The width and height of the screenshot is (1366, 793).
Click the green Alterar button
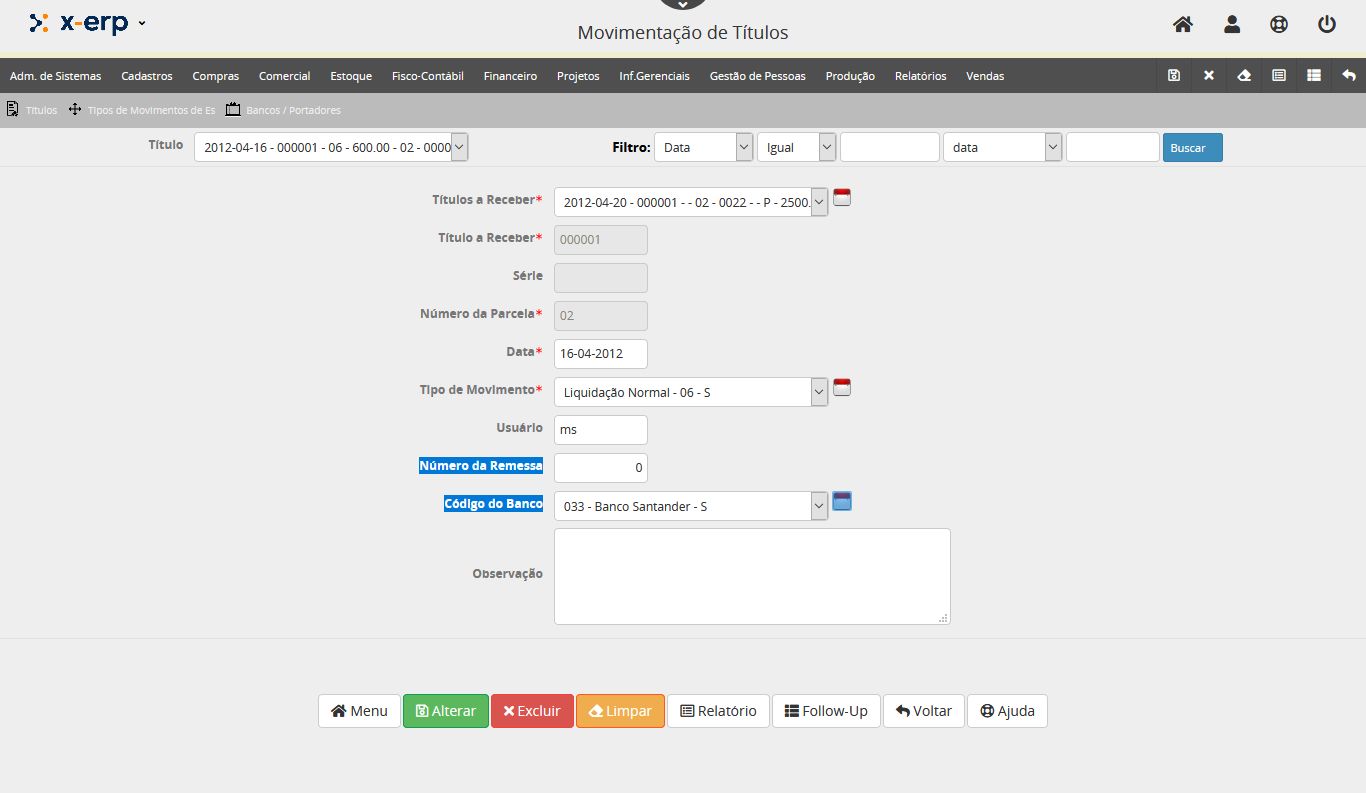(x=446, y=711)
